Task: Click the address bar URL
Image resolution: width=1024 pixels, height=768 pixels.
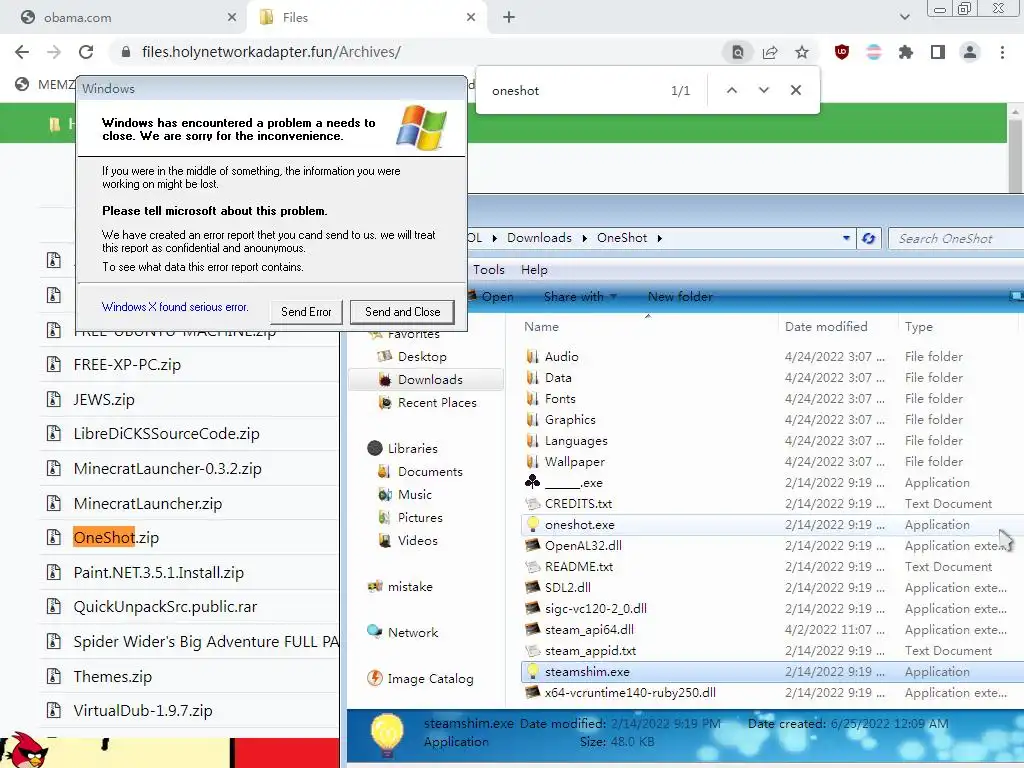Action: (271, 52)
